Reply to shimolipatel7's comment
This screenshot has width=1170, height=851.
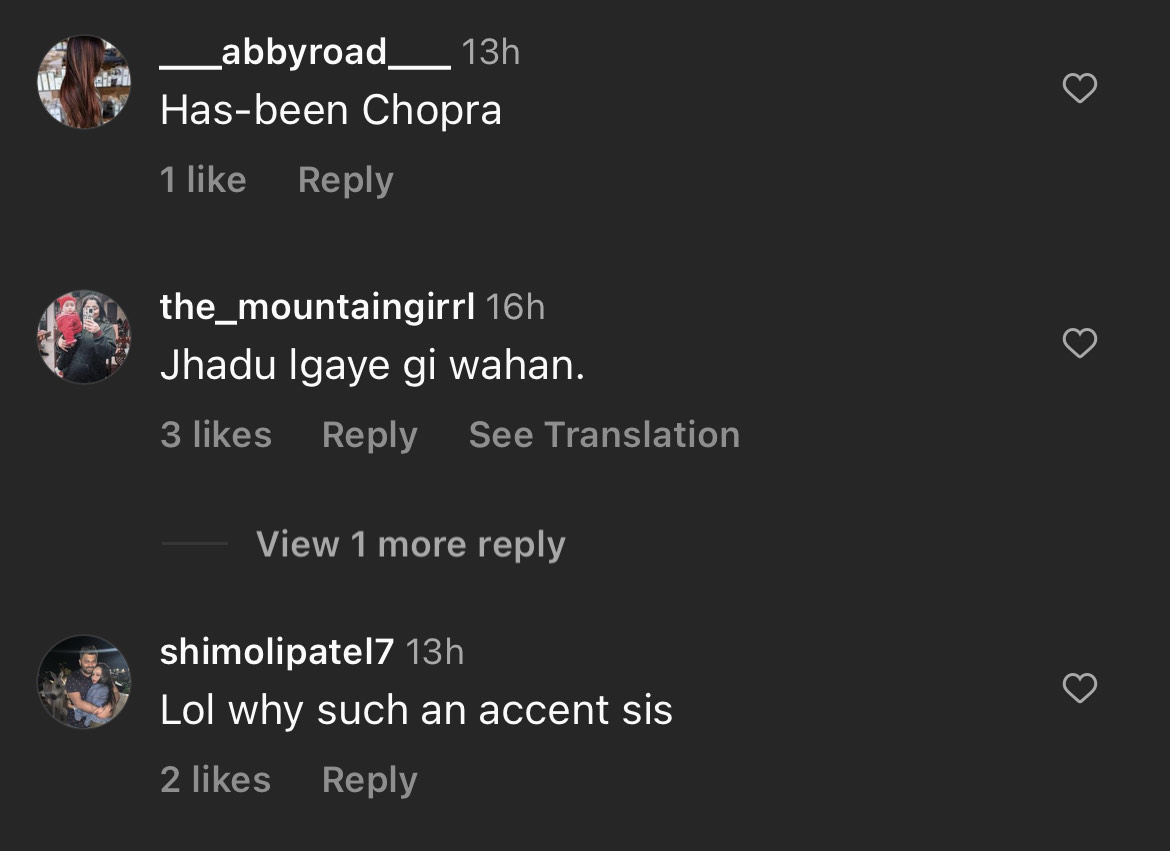[369, 780]
